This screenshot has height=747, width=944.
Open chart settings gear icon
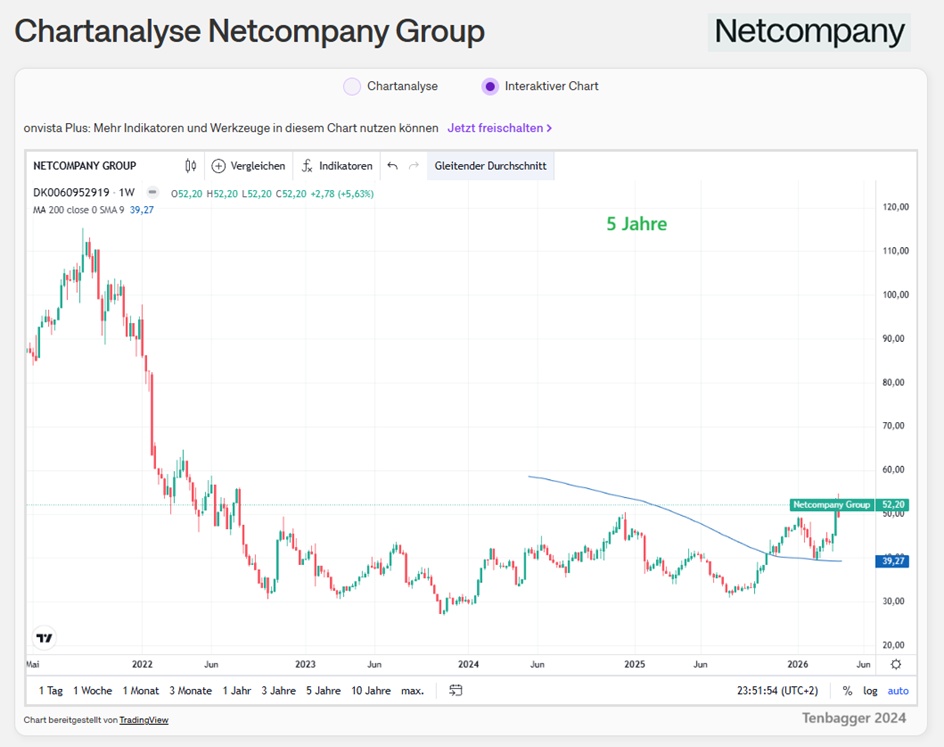[896, 664]
